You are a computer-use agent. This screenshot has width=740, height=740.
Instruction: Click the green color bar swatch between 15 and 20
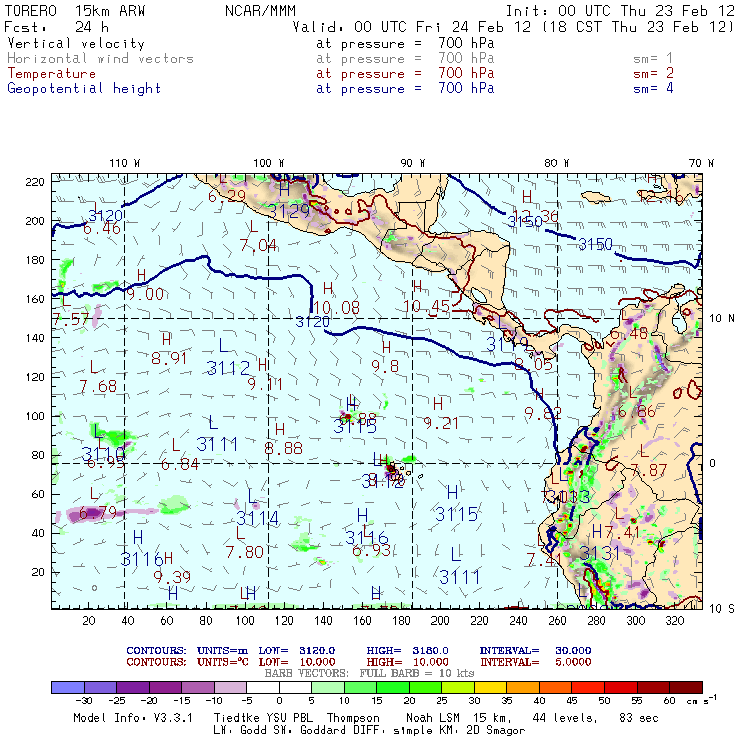point(394,687)
